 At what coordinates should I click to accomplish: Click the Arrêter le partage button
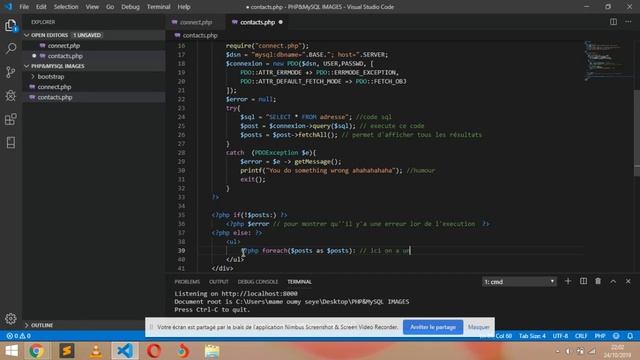click(x=433, y=327)
